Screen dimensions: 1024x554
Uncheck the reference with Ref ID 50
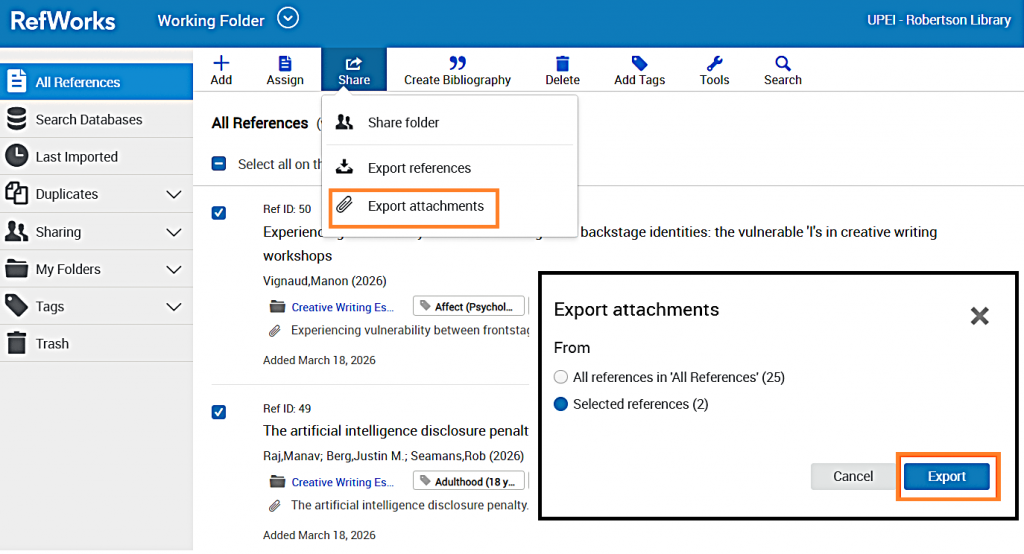pyautogui.click(x=219, y=212)
